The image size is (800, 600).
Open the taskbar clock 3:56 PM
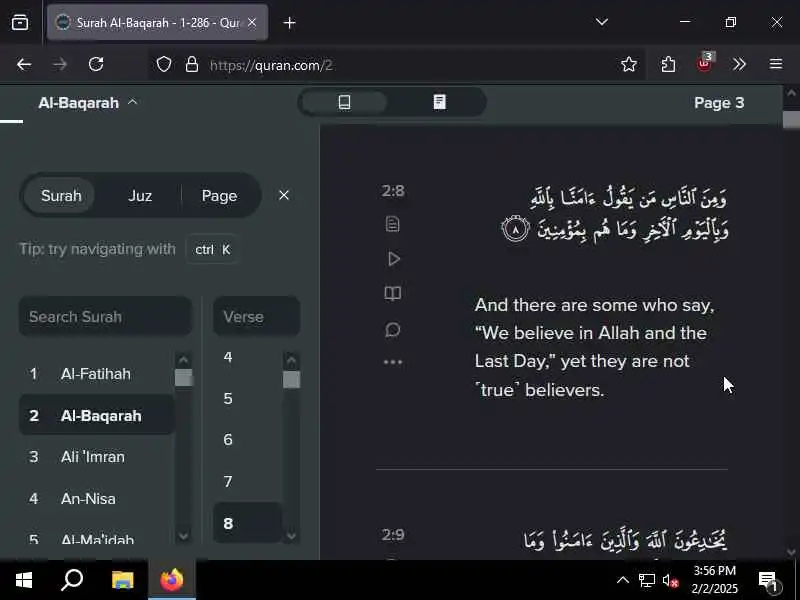(x=714, y=579)
